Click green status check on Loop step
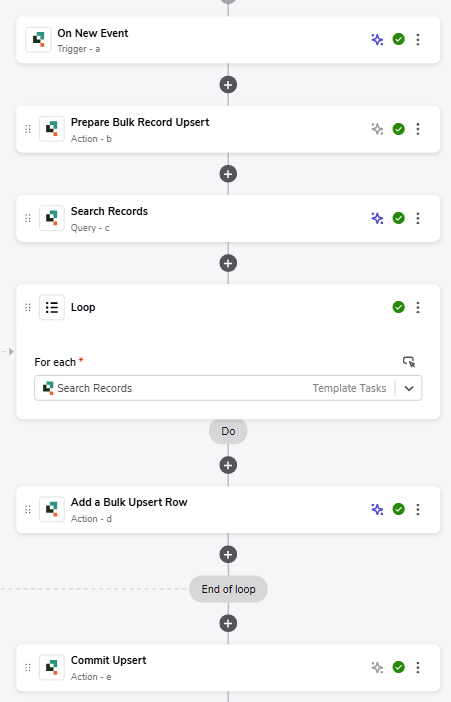 pyautogui.click(x=399, y=307)
